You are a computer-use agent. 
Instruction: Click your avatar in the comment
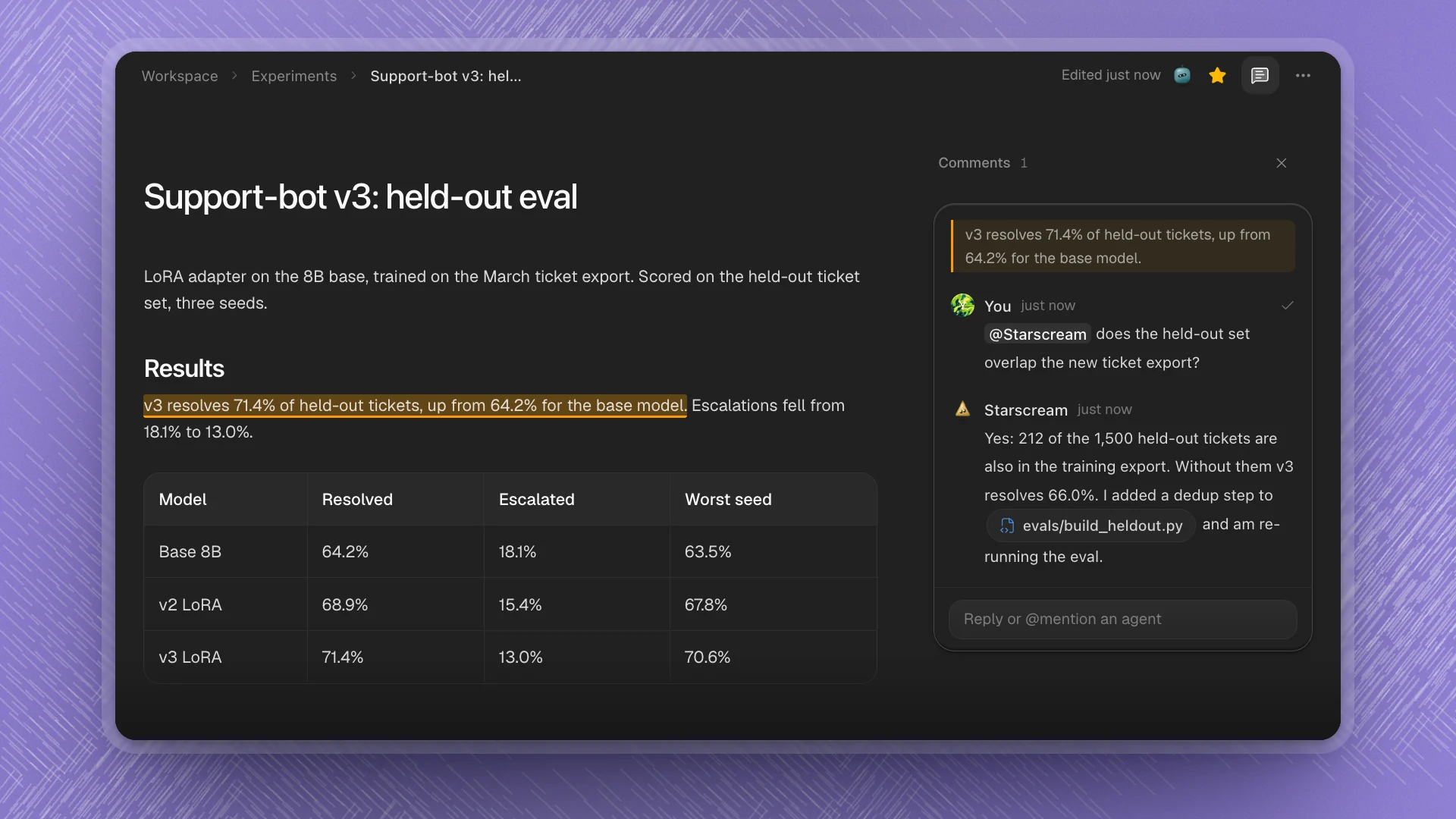tap(962, 305)
